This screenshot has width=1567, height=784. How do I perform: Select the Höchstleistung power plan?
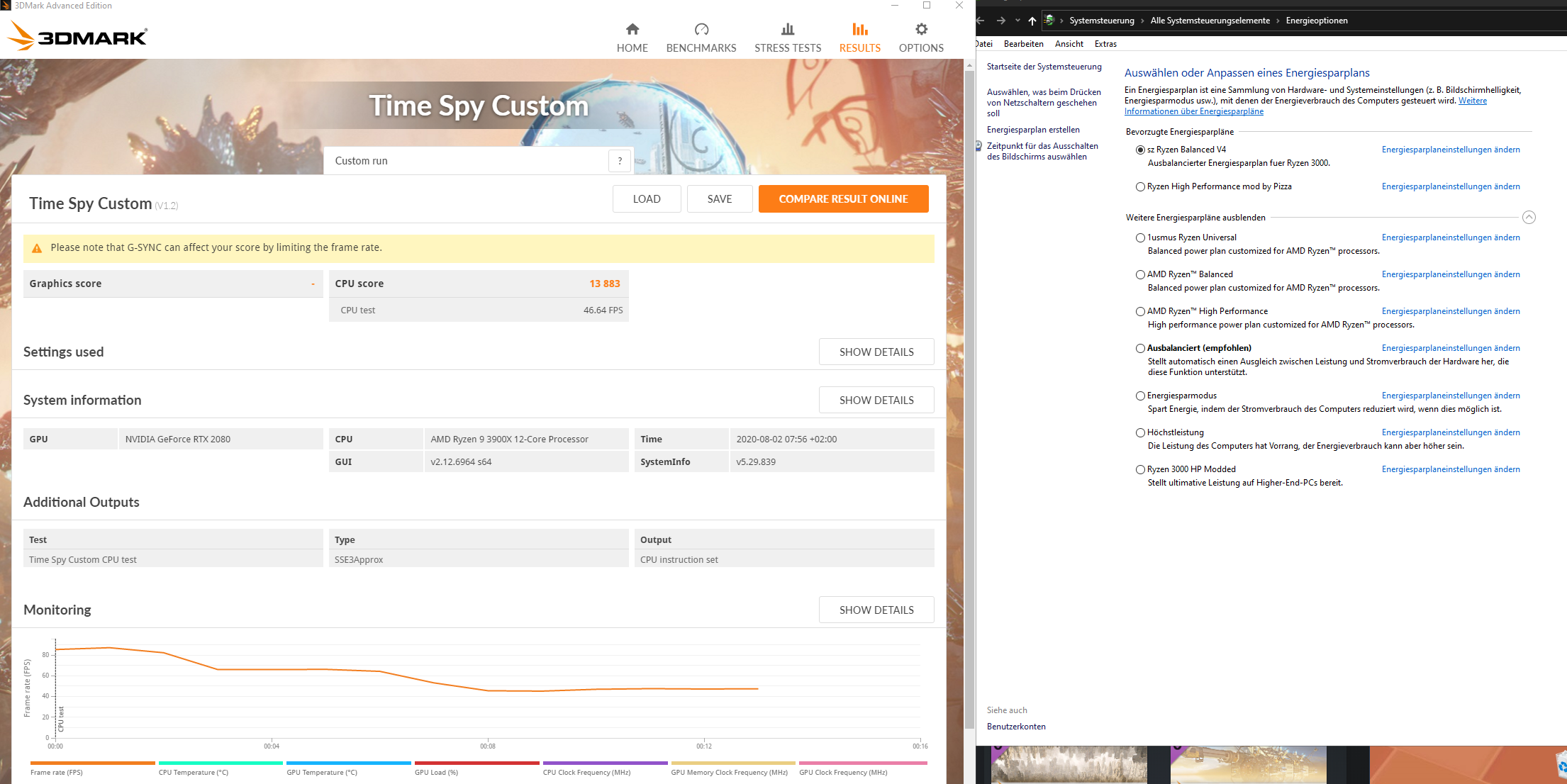[1140, 433]
